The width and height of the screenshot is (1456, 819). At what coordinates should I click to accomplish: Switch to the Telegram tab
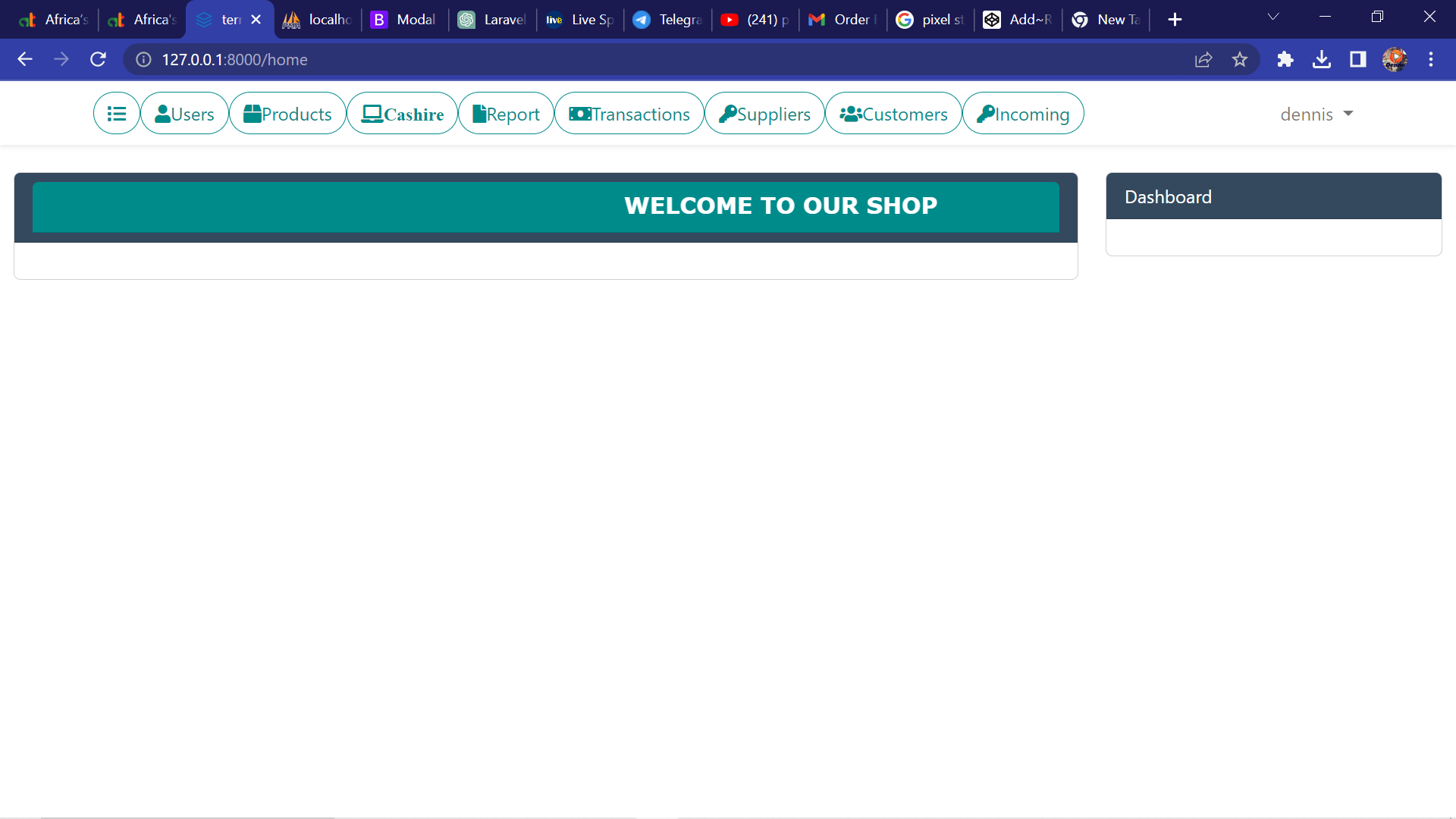[667, 20]
